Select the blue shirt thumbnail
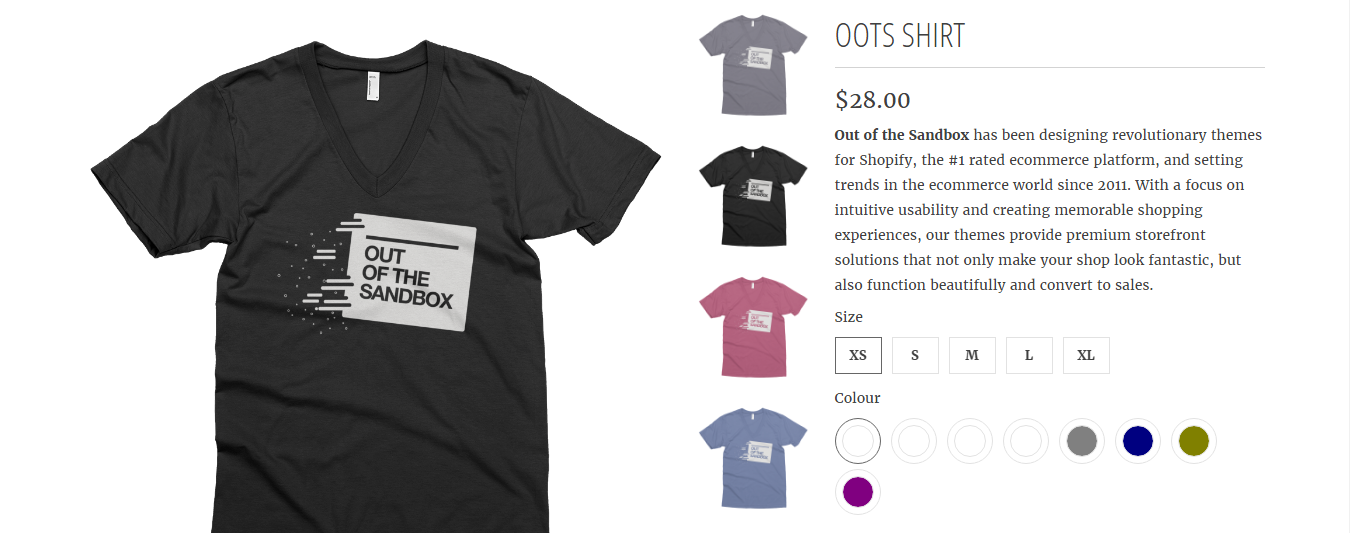The height and width of the screenshot is (533, 1350). click(x=753, y=458)
